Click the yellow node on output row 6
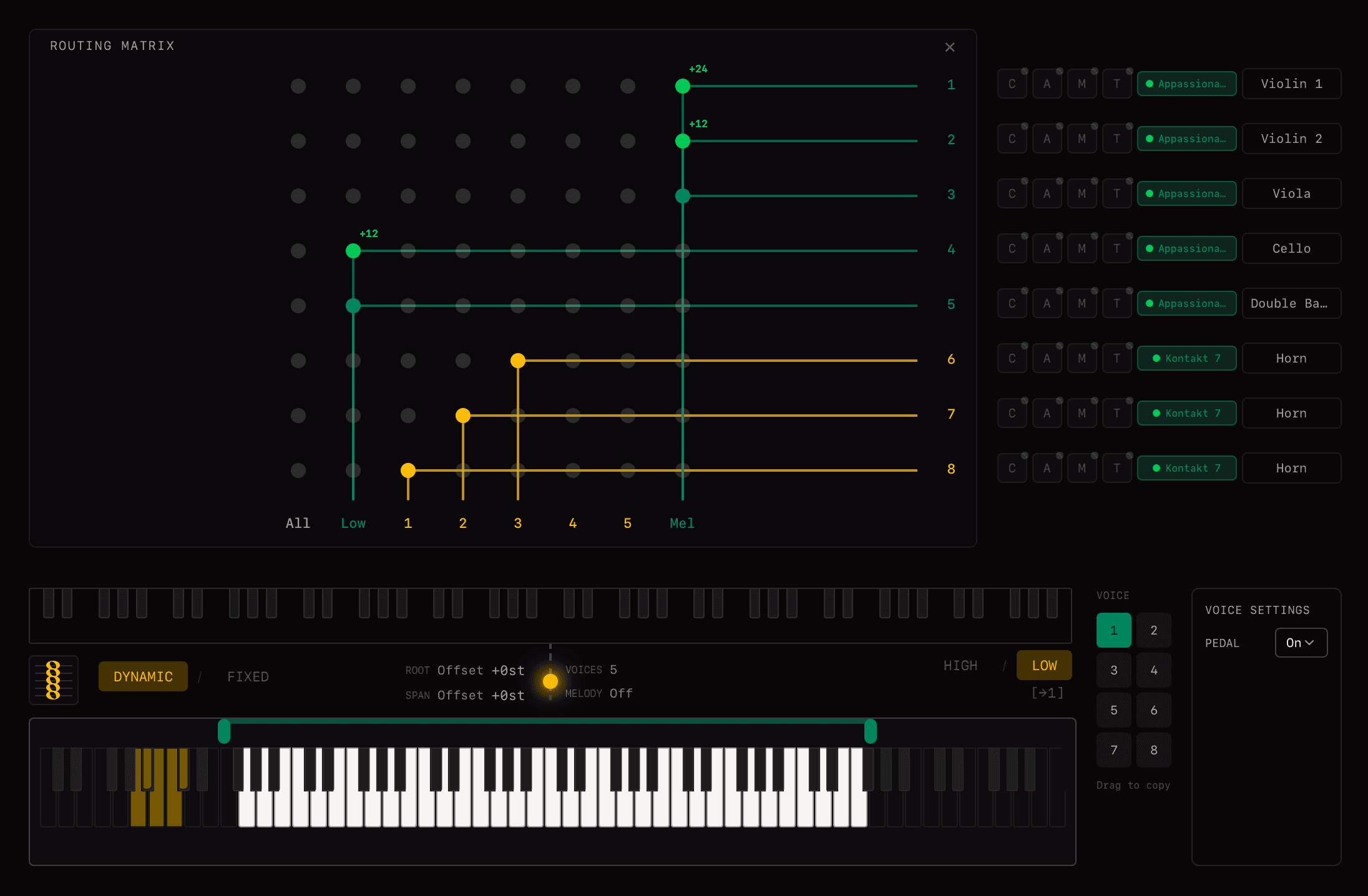The width and height of the screenshot is (1368, 896). point(517,361)
